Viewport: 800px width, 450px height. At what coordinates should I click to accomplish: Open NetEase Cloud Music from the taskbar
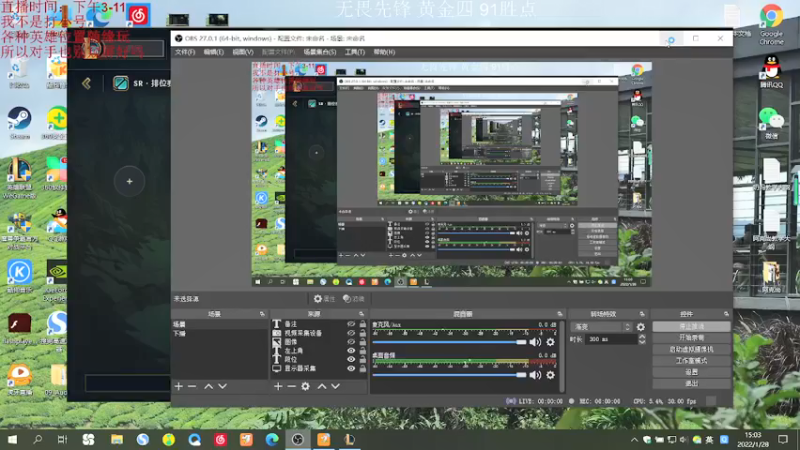220,439
